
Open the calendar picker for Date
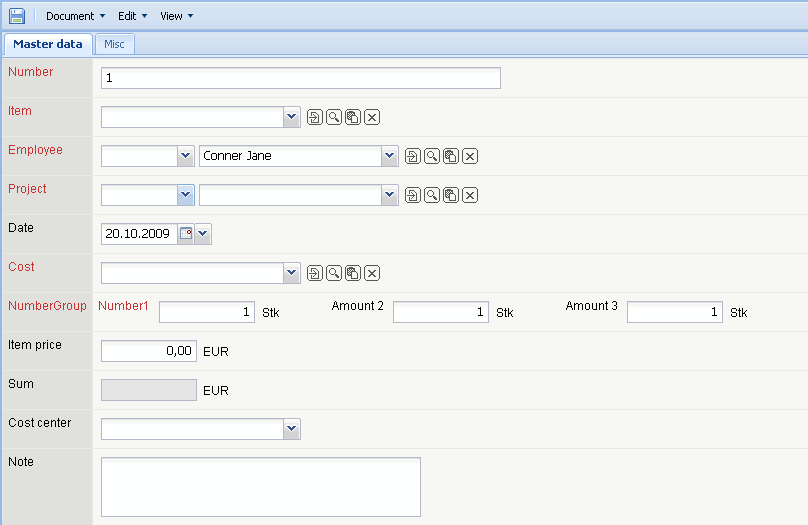pyautogui.click(x=185, y=234)
